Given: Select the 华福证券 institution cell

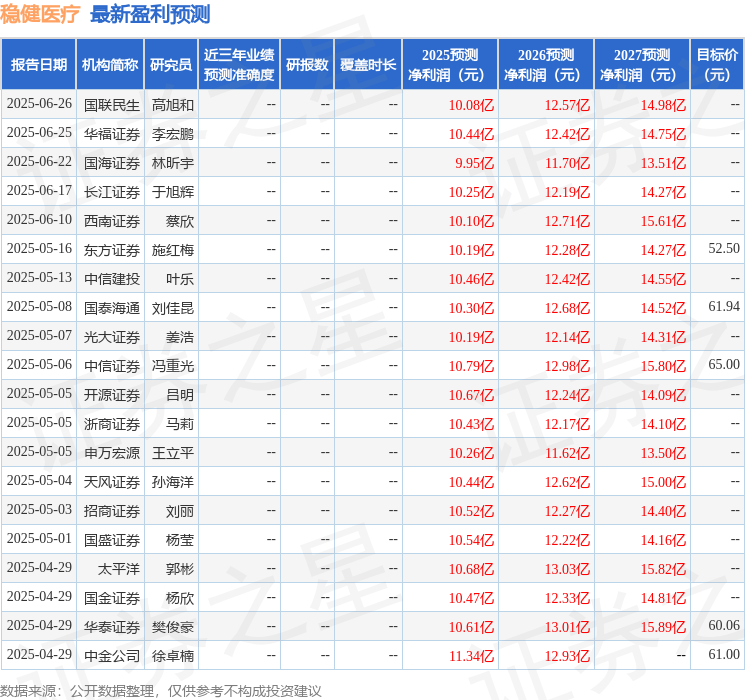Looking at the screenshot, I should (x=112, y=134).
